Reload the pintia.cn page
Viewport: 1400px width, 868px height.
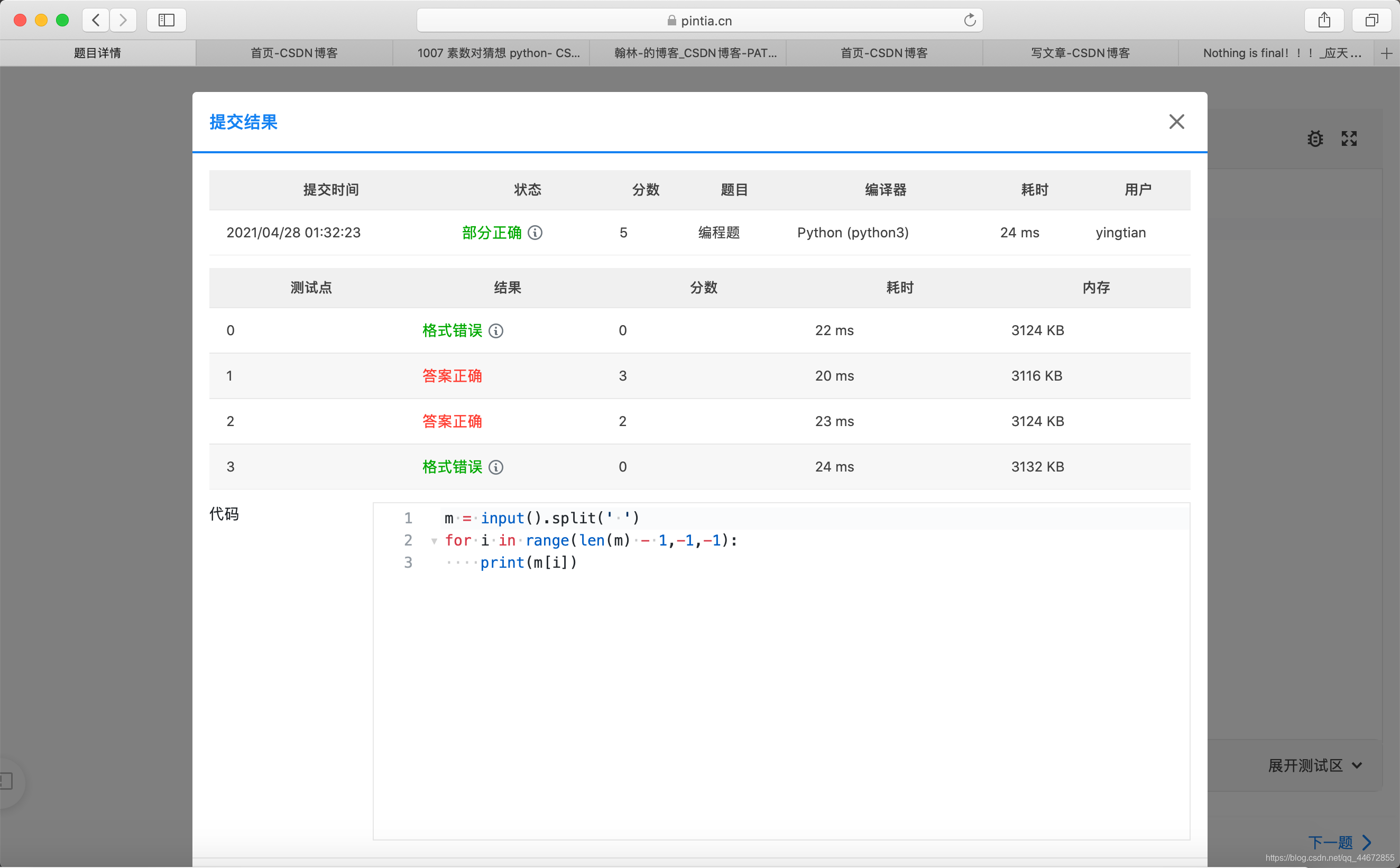coord(970,20)
